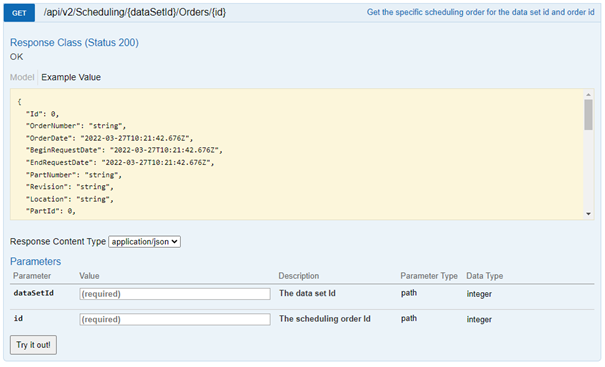Click the 'Try it out!' button
Viewport: 605px width, 367px height.
pos(33,345)
